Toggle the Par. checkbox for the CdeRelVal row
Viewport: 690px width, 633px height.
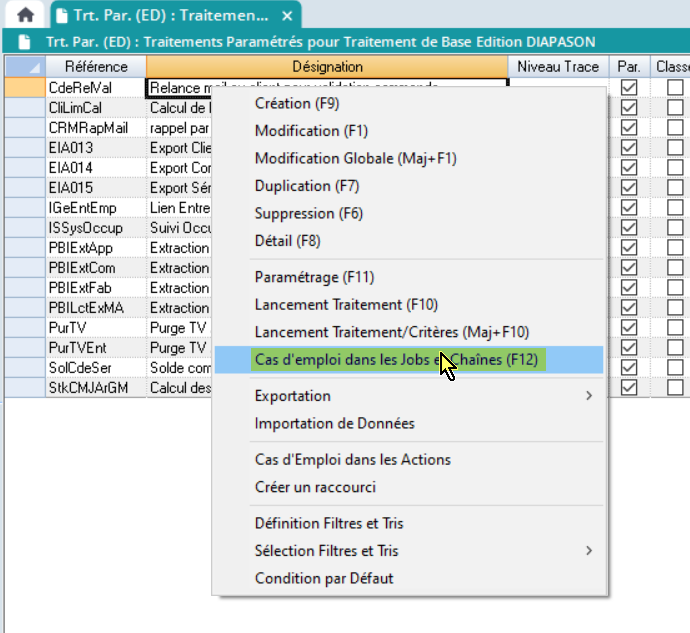(x=629, y=88)
